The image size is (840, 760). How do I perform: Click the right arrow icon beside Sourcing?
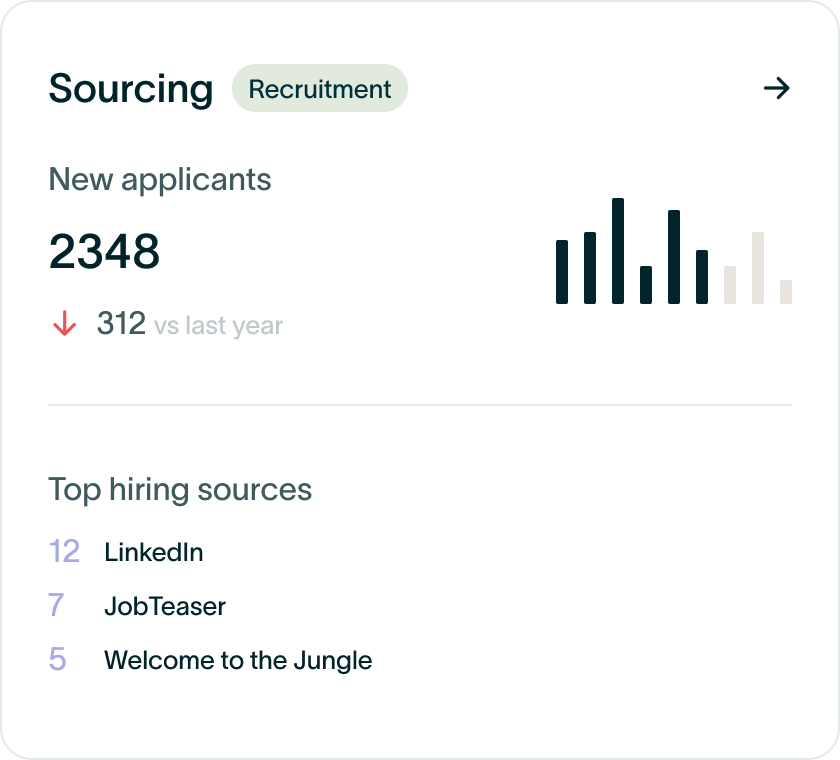point(776,89)
